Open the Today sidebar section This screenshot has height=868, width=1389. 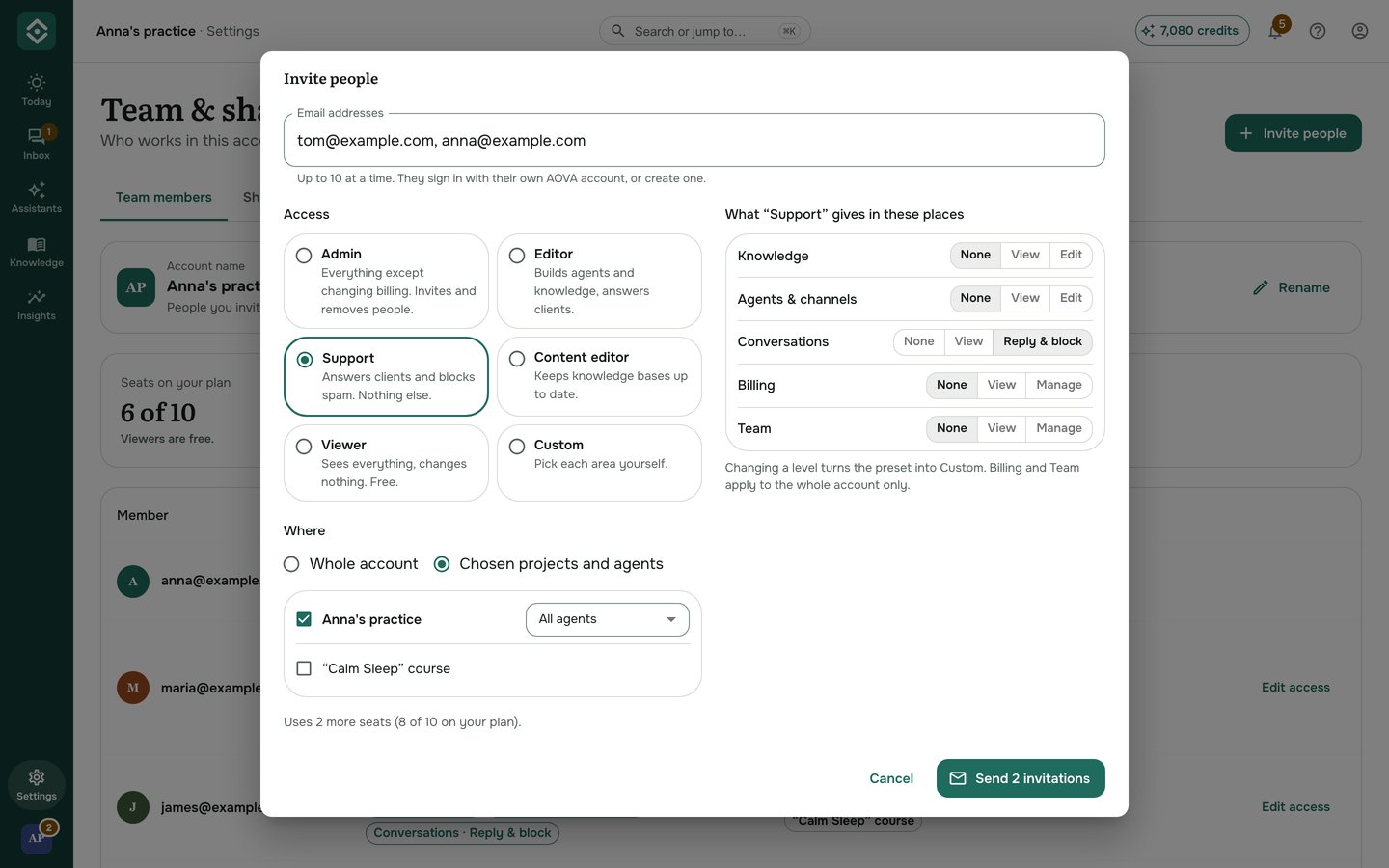(x=37, y=90)
